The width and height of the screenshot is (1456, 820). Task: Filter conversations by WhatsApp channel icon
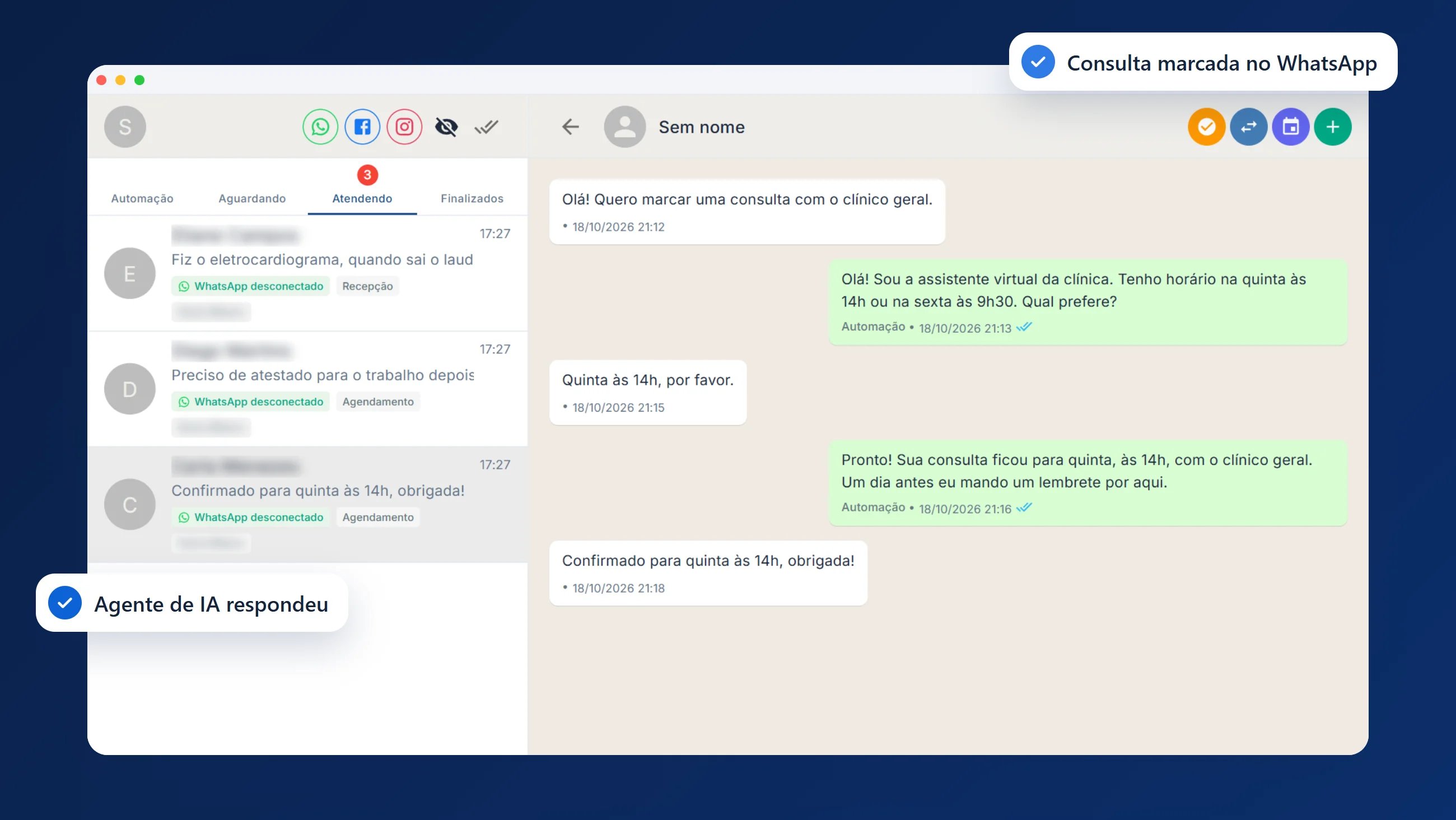pos(320,127)
